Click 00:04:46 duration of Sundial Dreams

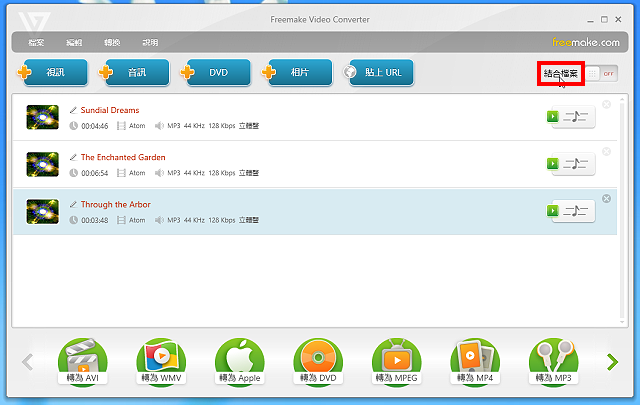coord(95,126)
